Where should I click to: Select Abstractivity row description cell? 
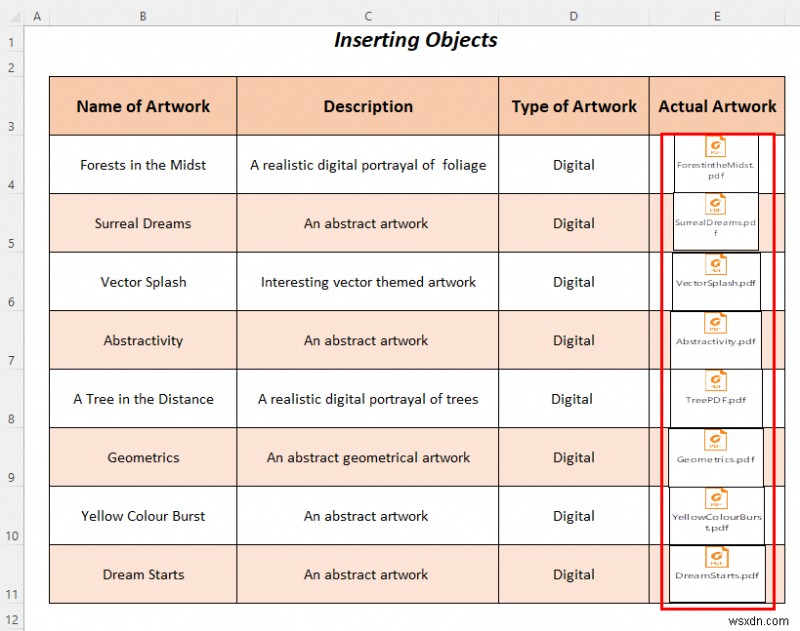(x=367, y=340)
